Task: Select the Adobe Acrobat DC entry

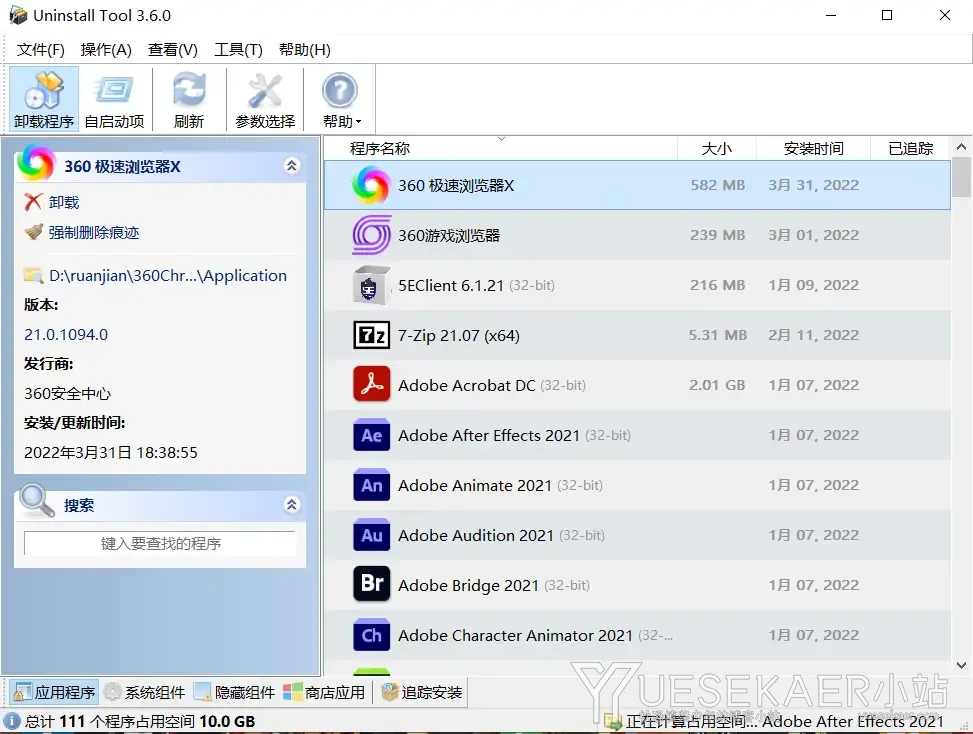Action: click(637, 385)
